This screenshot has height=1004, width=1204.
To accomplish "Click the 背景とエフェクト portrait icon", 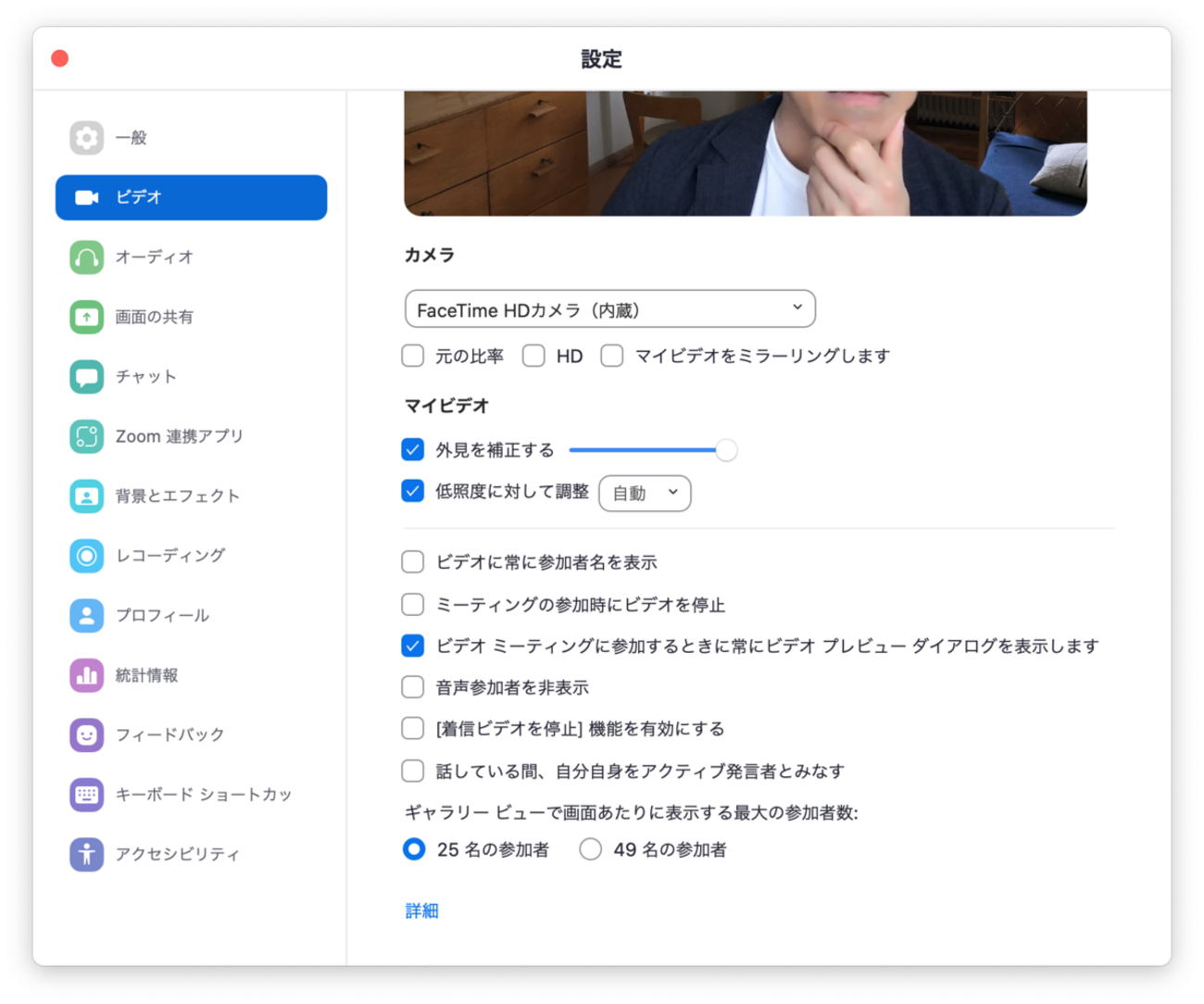I will pos(86,496).
